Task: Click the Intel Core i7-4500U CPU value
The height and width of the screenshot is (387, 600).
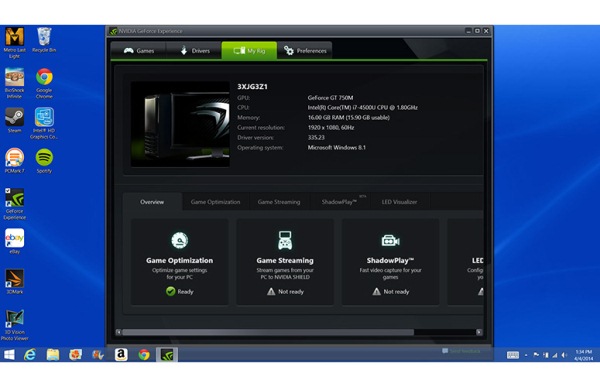Action: click(362, 108)
